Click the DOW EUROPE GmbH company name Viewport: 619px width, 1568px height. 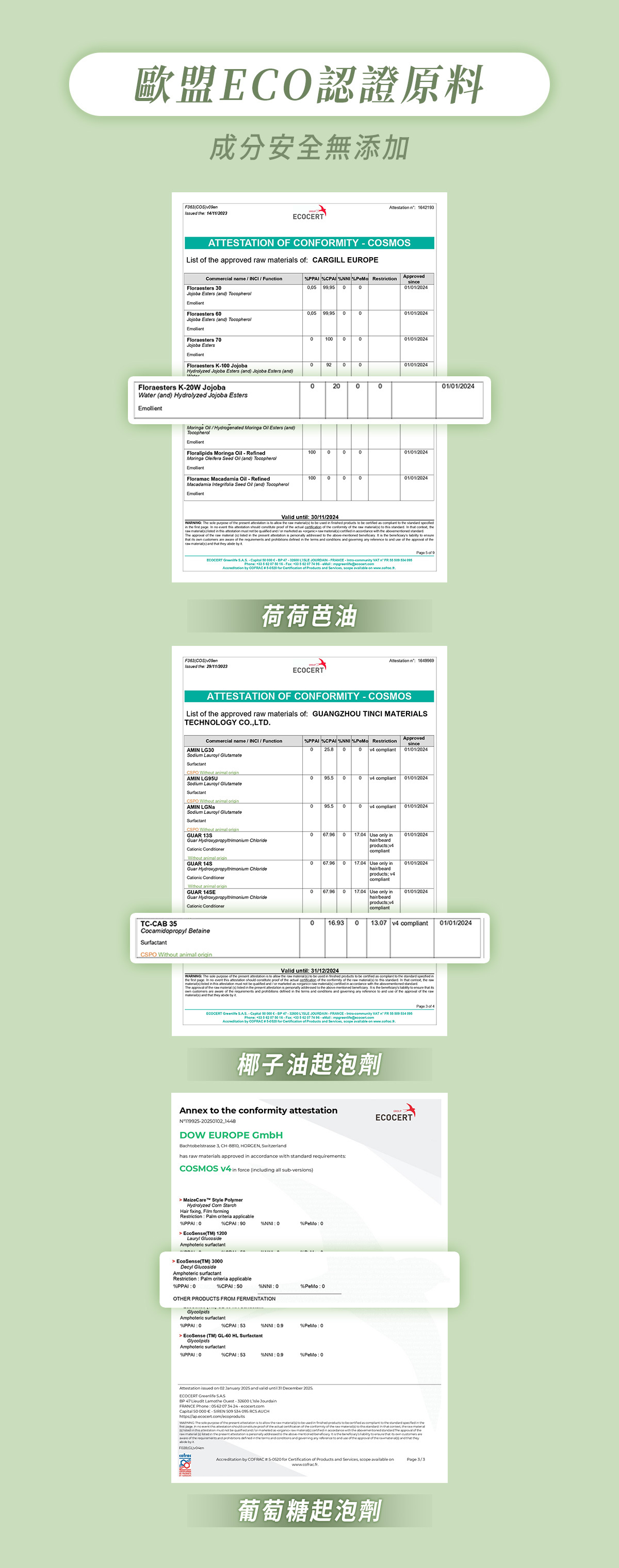pos(231,1135)
